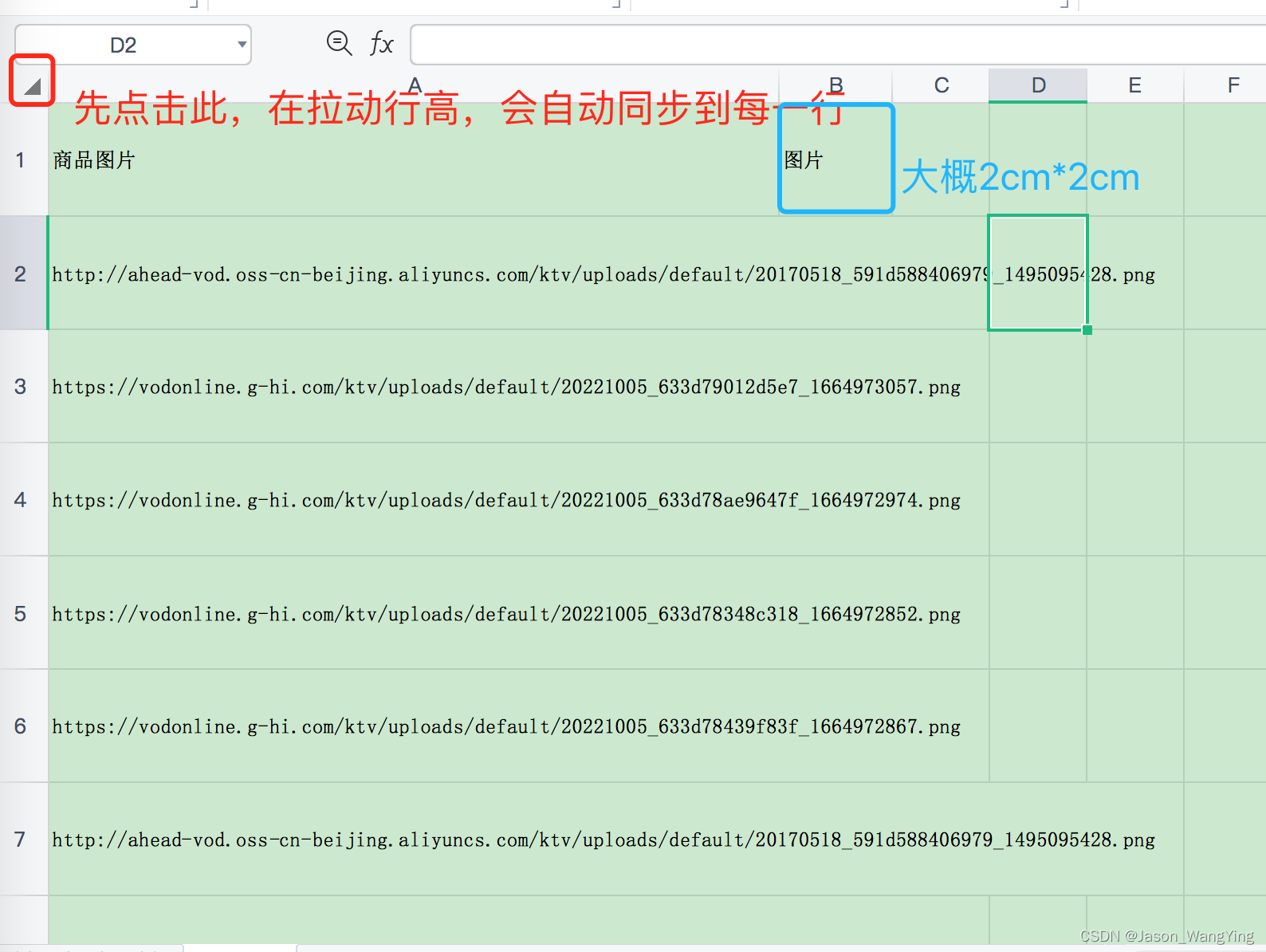1266x952 pixels.
Task: Select column F header
Action: tap(1225, 85)
